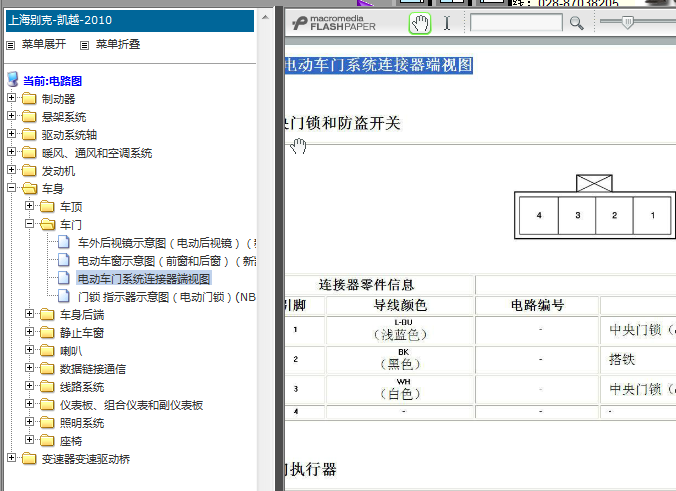Open 电动车门系统连接器端视图 tree item
This screenshot has width=676, height=491.
click(144, 279)
